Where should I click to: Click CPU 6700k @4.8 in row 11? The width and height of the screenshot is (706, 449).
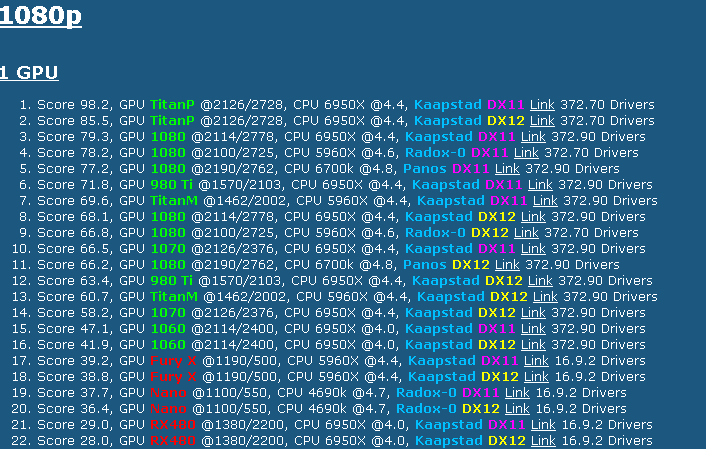(x=341, y=265)
